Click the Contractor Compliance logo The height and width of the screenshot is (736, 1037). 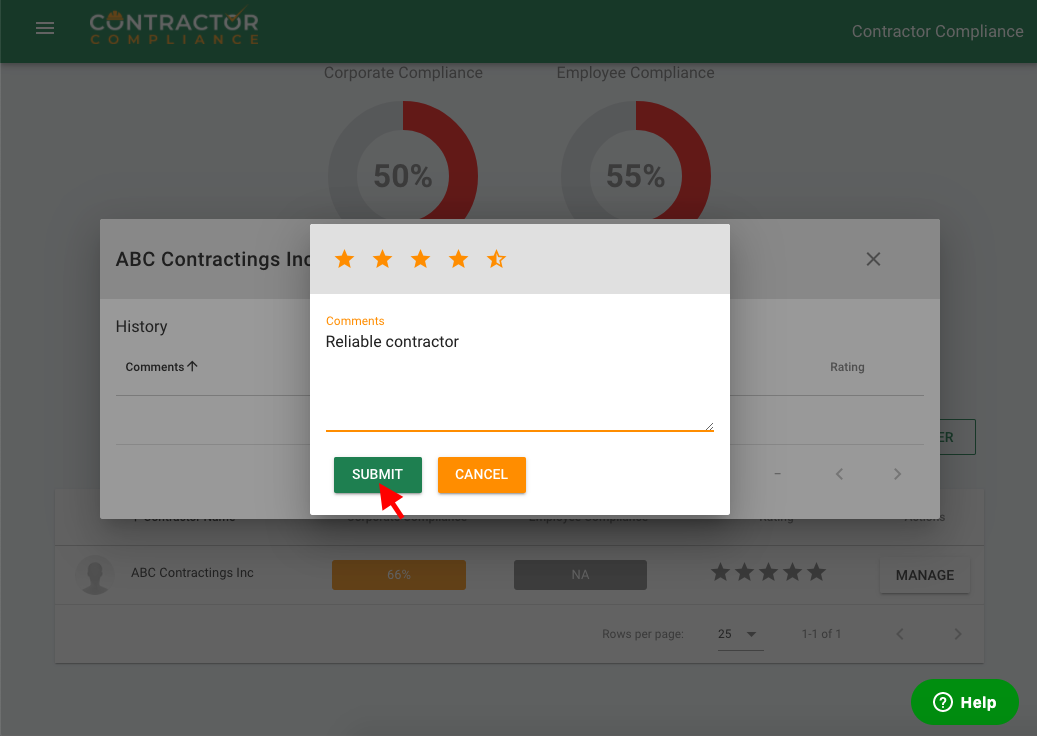[174, 28]
